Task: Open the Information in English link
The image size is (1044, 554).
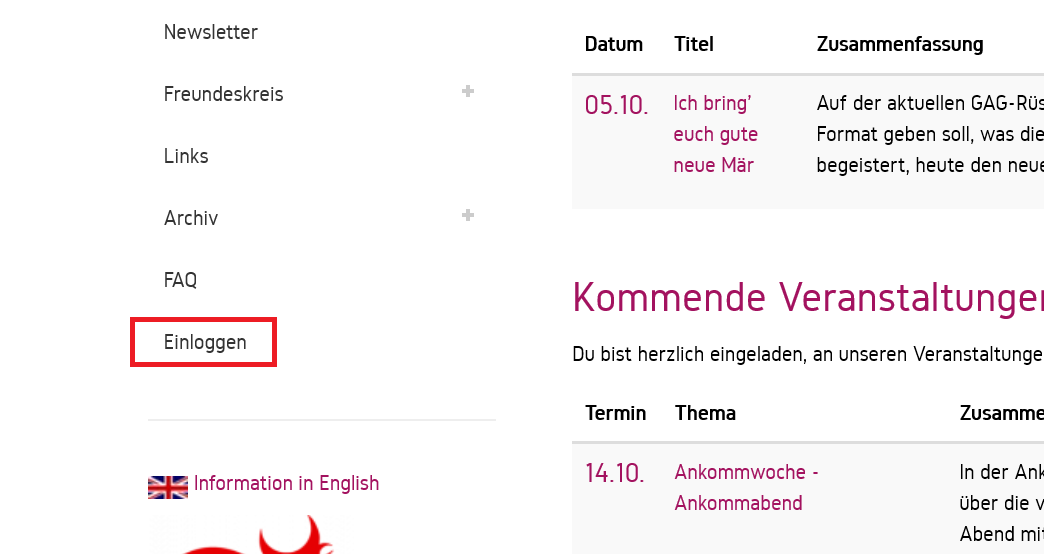Action: (x=286, y=483)
